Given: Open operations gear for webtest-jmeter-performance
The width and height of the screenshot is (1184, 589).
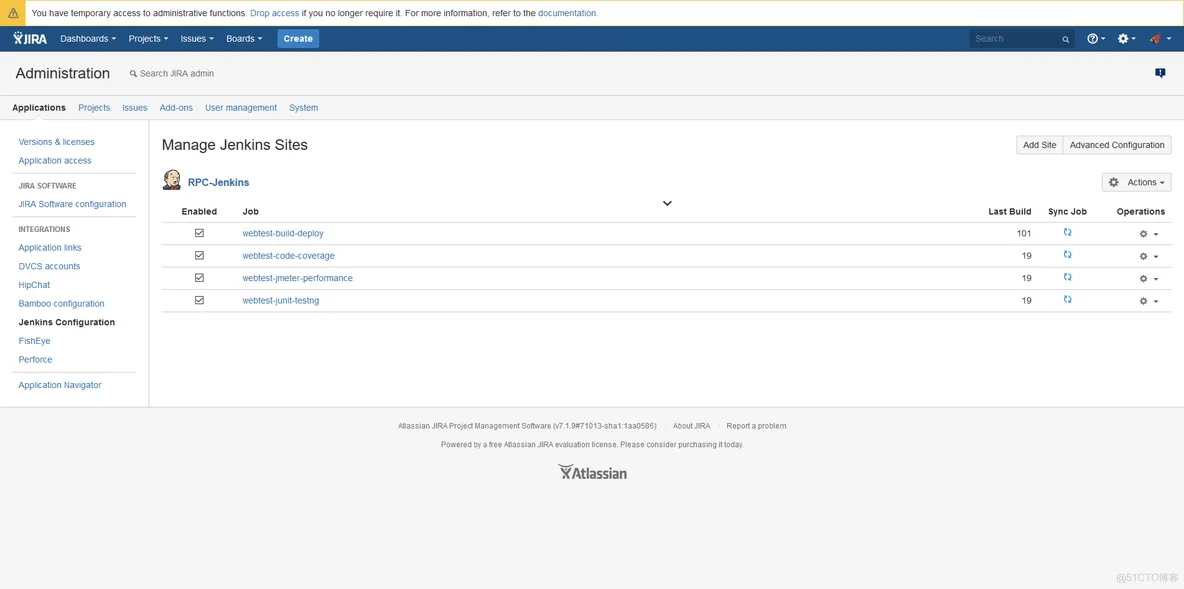Looking at the screenshot, I should click(x=1149, y=279).
